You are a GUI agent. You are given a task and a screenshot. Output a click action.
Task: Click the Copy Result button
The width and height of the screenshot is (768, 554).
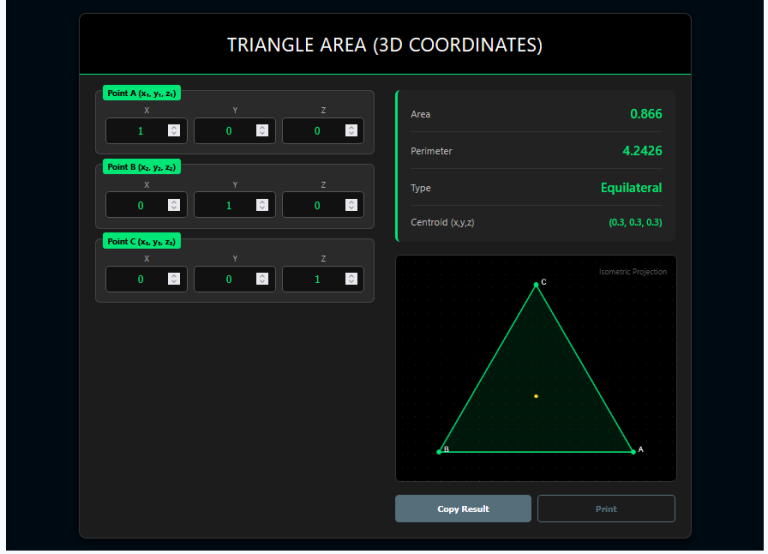tap(463, 508)
